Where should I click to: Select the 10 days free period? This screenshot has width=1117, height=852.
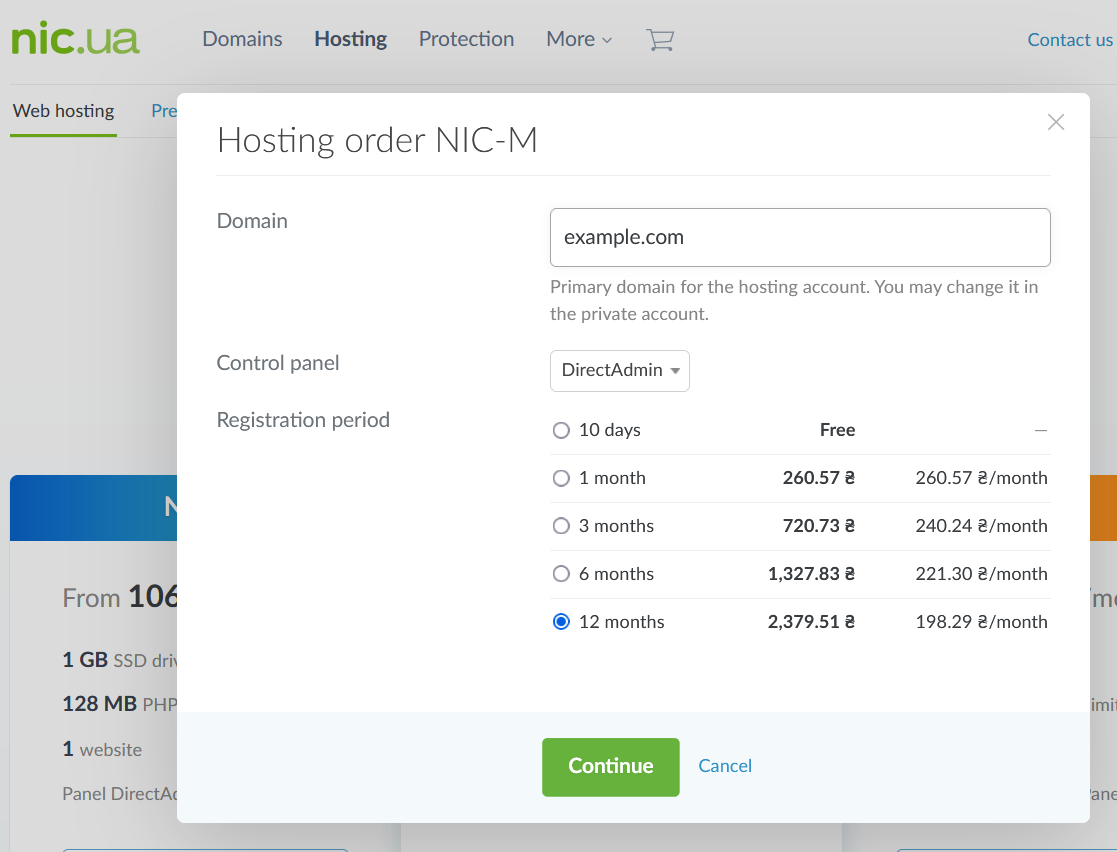(561, 430)
